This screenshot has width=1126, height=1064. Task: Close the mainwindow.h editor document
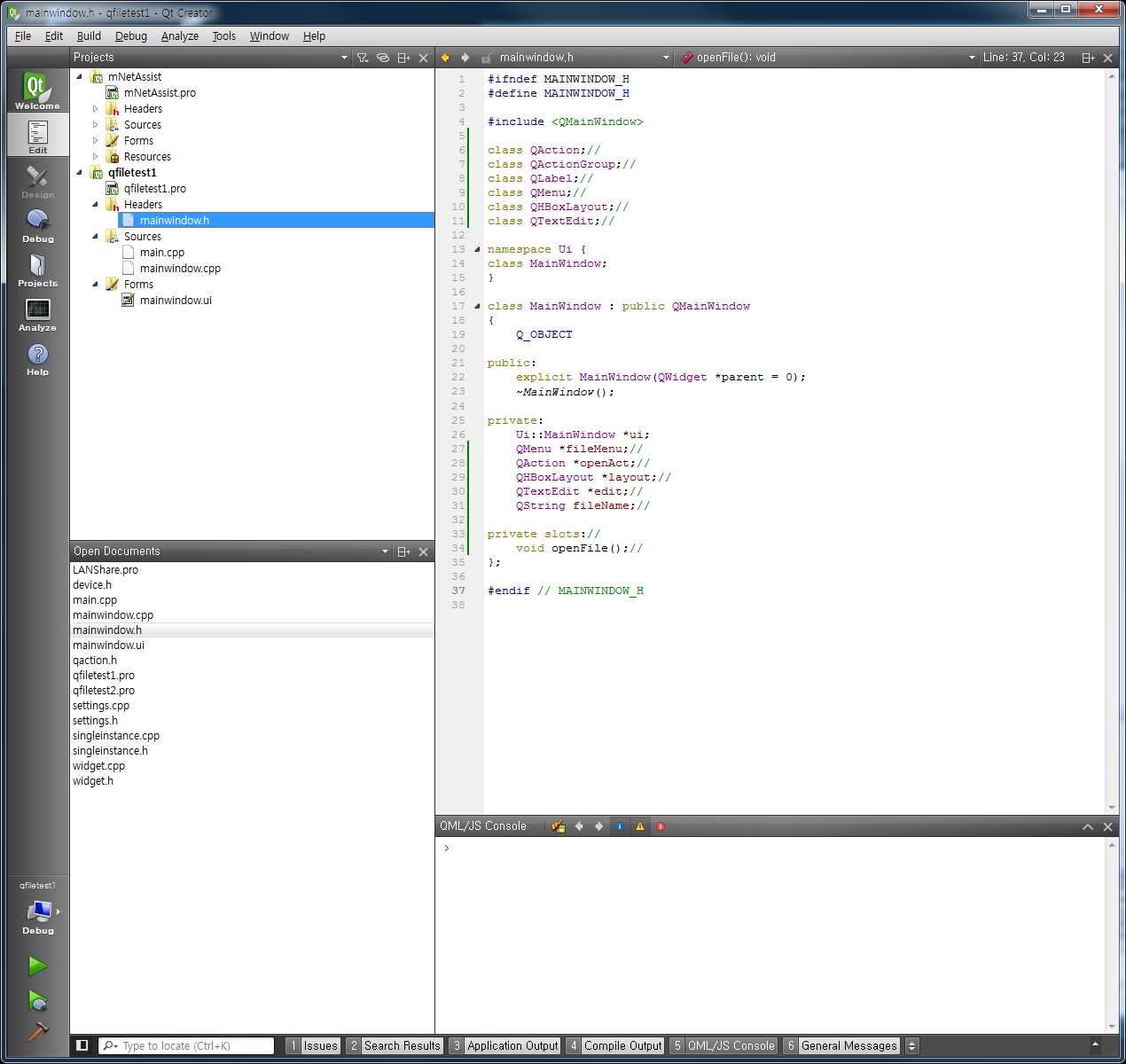tap(1107, 58)
